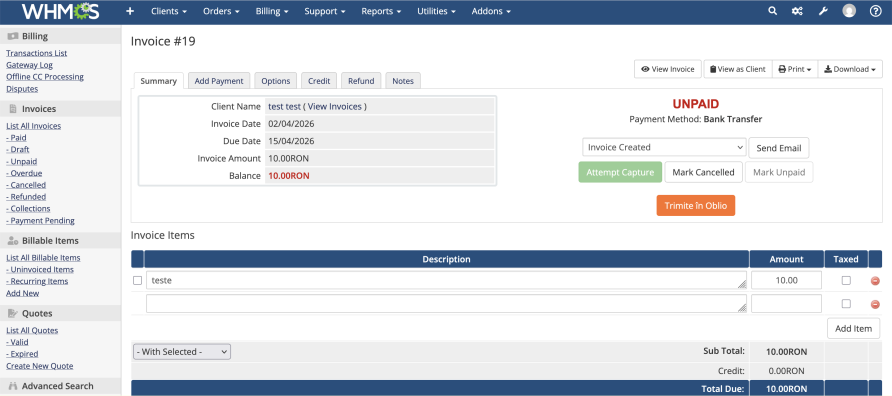Open the Billing menu

(272, 11)
